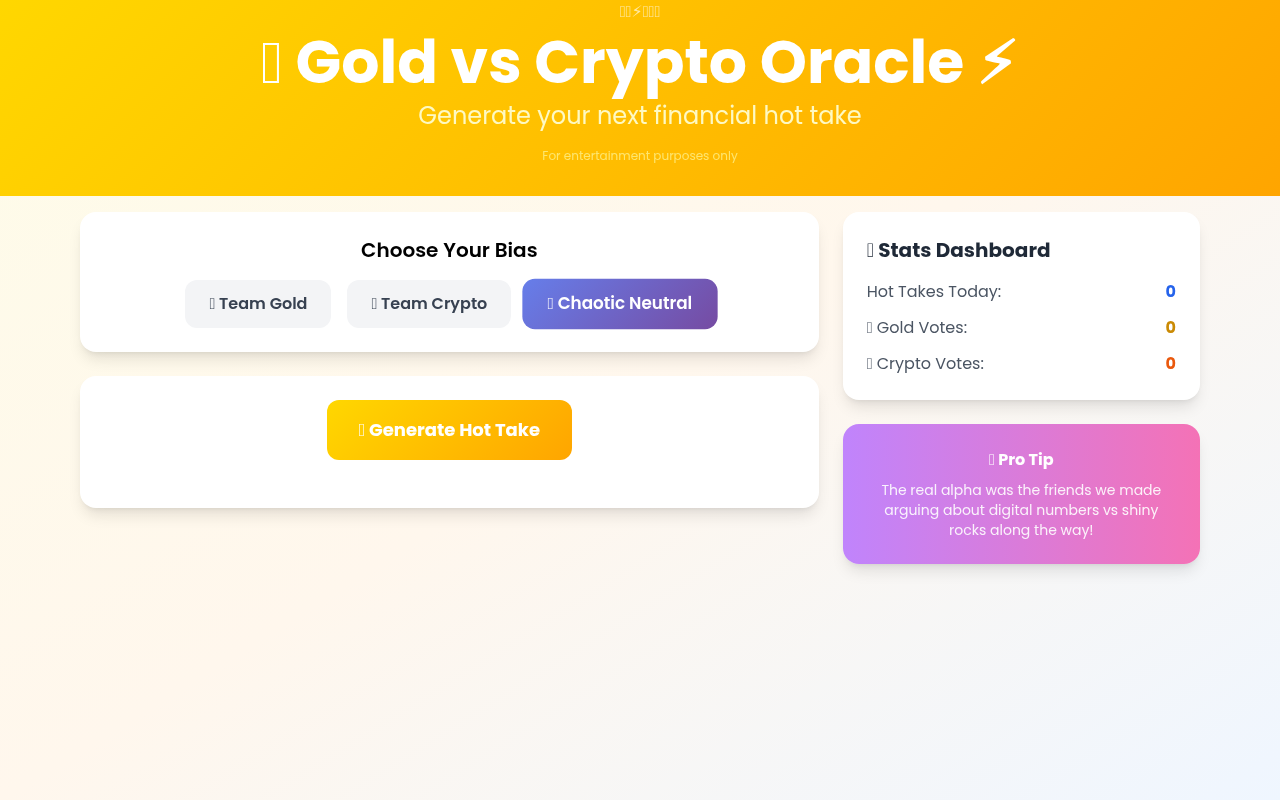Screen dimensions: 1280x800
Task: Click the entertainment purposes disclaimer text
Action: (x=640, y=156)
